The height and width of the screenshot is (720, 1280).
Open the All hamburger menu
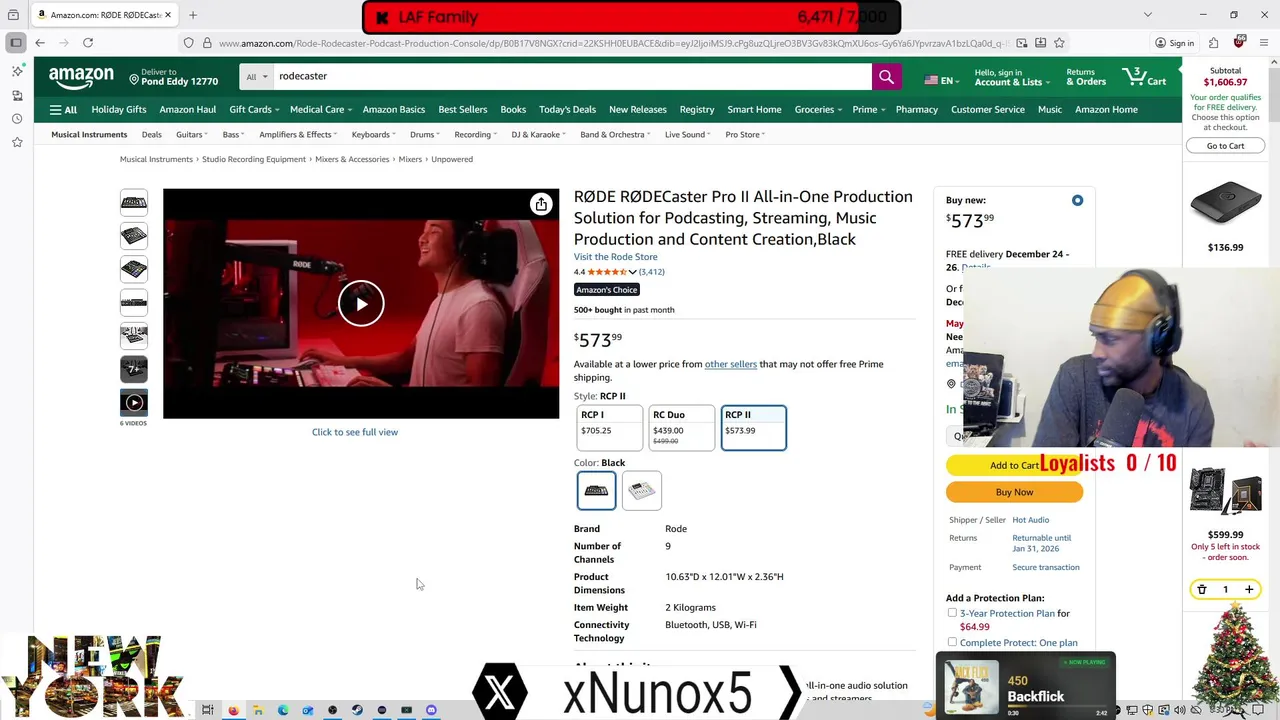pos(63,109)
